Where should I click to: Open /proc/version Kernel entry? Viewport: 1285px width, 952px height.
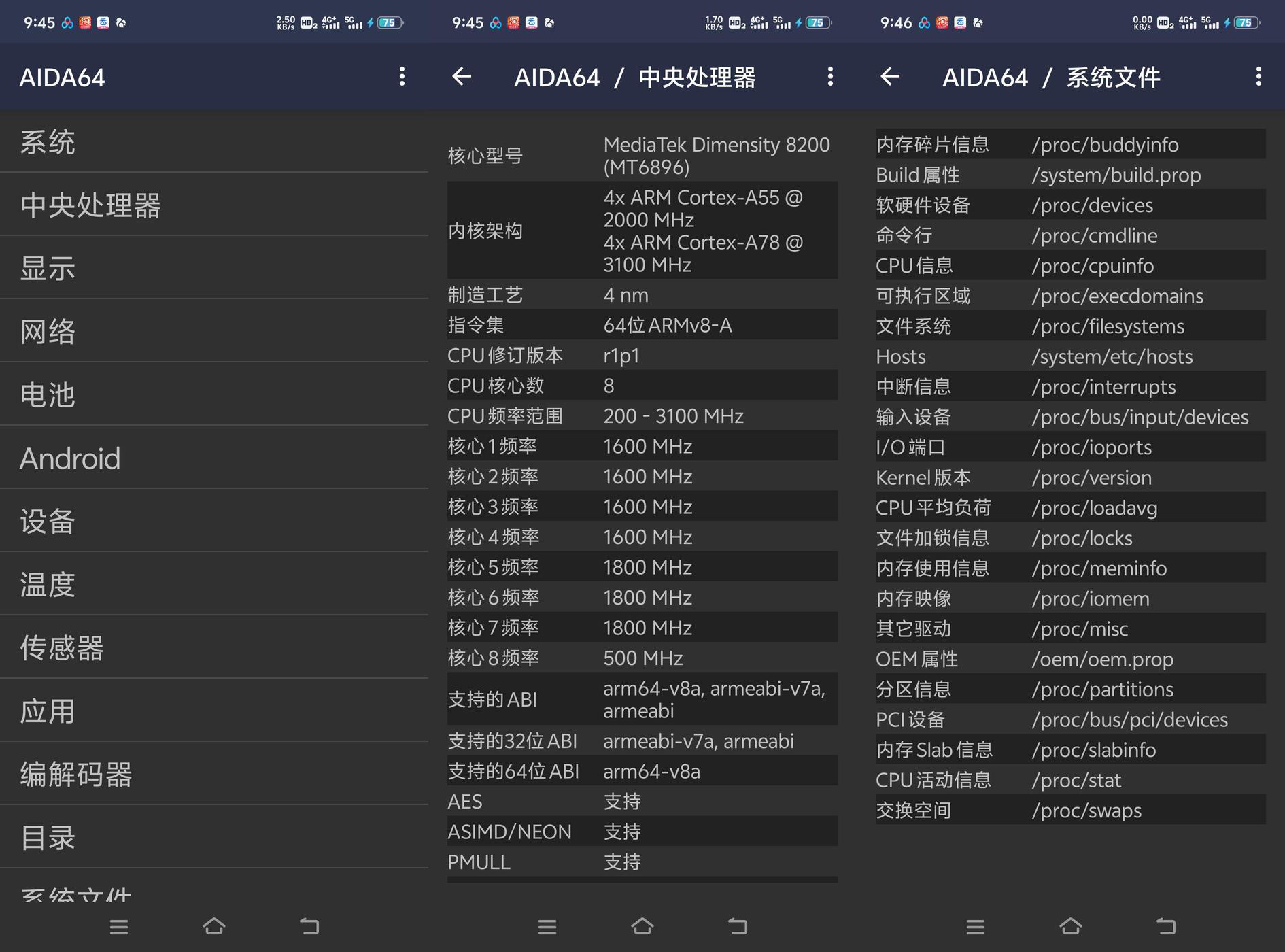(1071, 477)
